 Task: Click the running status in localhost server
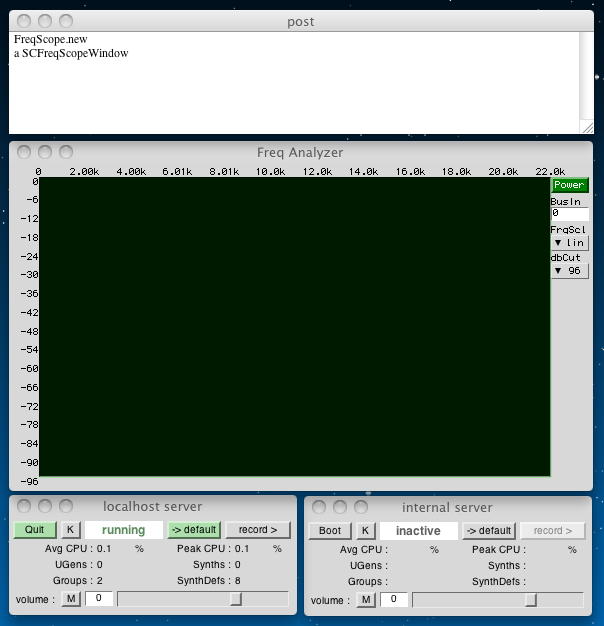tap(124, 530)
